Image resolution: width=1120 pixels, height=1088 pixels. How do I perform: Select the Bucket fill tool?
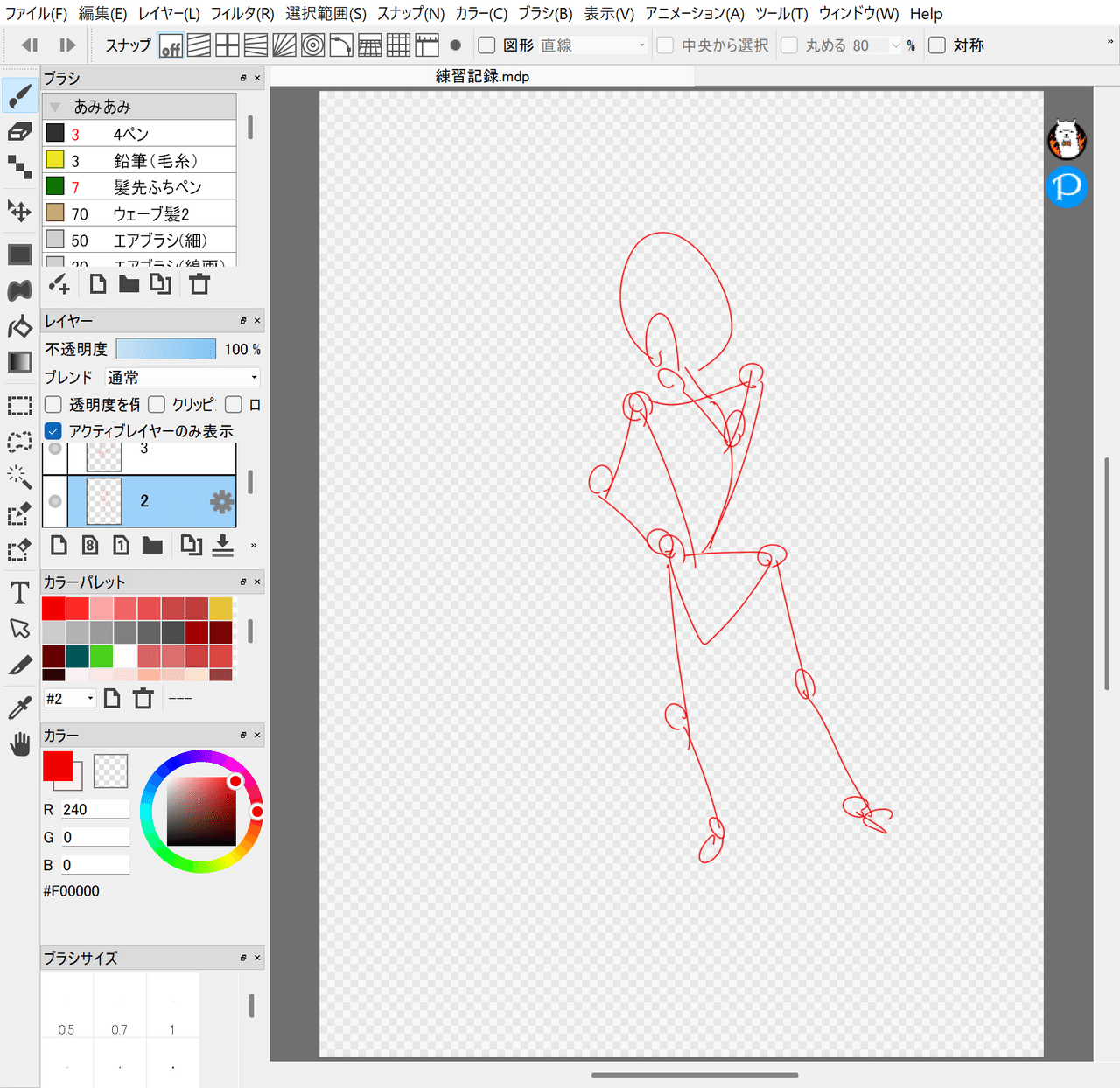click(20, 327)
